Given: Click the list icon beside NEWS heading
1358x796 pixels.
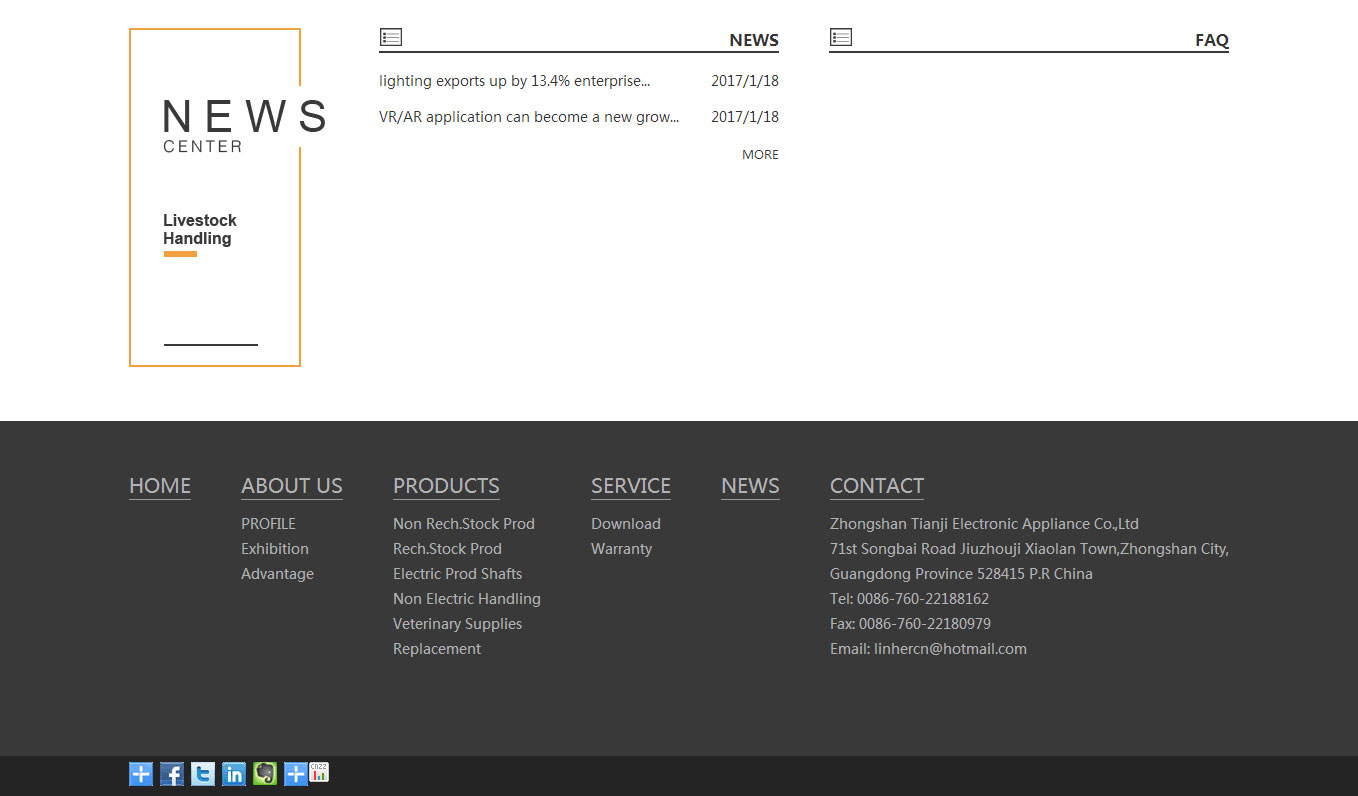Looking at the screenshot, I should tap(391, 37).
